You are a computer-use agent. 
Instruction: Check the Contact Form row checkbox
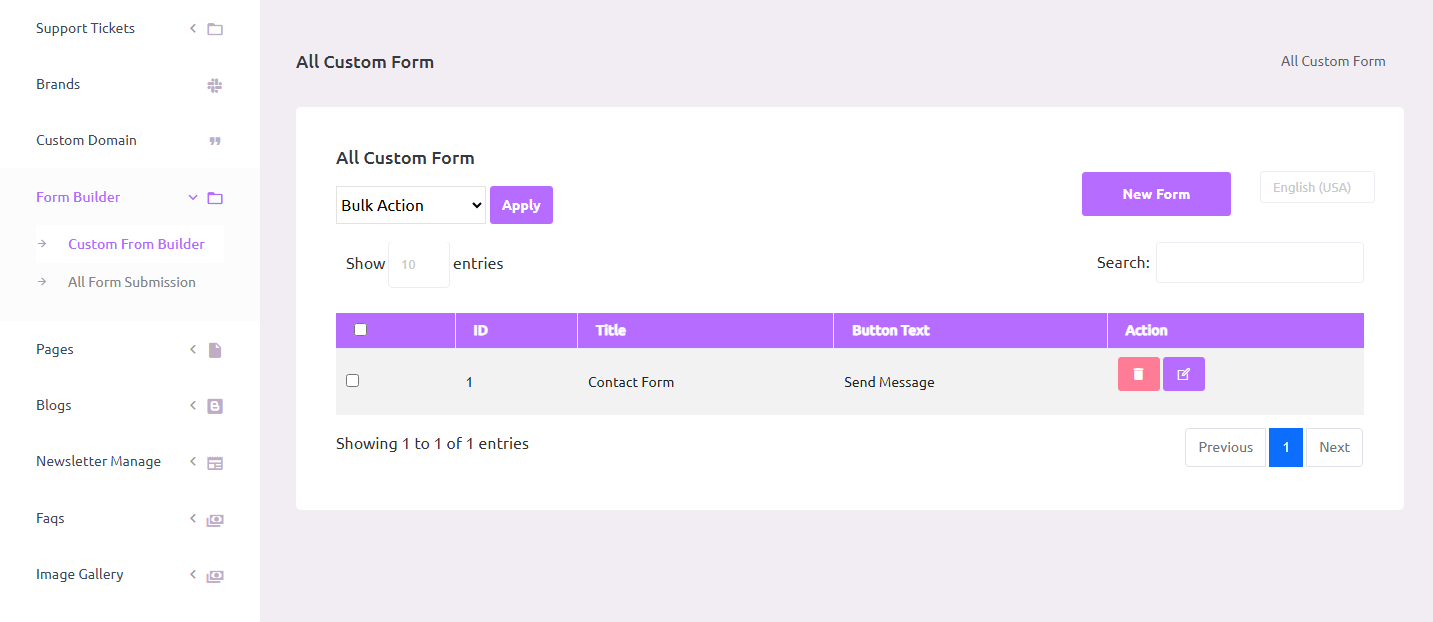point(352,381)
